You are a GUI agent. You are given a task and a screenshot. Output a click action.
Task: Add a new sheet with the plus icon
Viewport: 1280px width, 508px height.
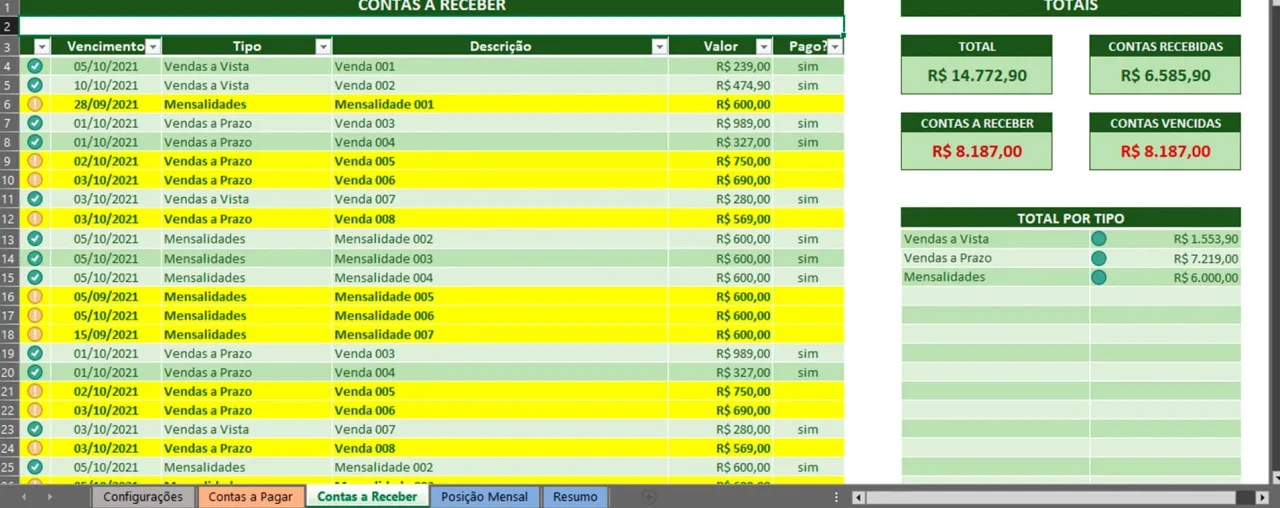point(648,497)
